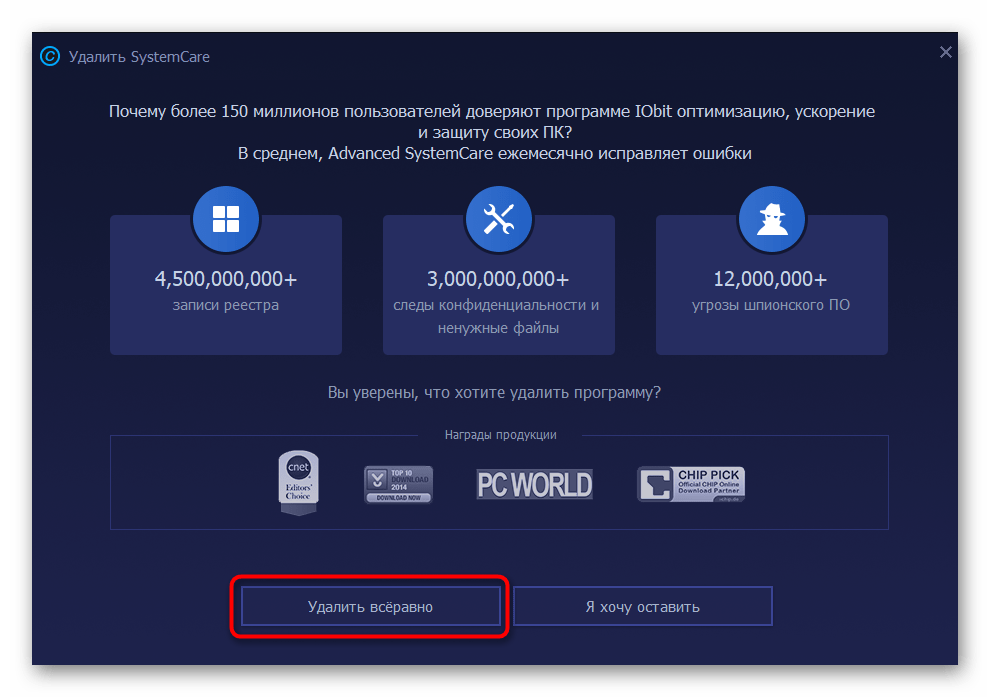Click the "Удалить всёравно" button
This screenshot has width=990, height=697.
click(371, 606)
